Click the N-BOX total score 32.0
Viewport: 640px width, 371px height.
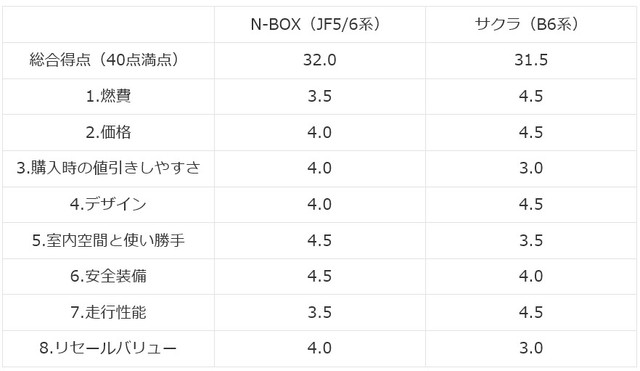click(x=320, y=60)
